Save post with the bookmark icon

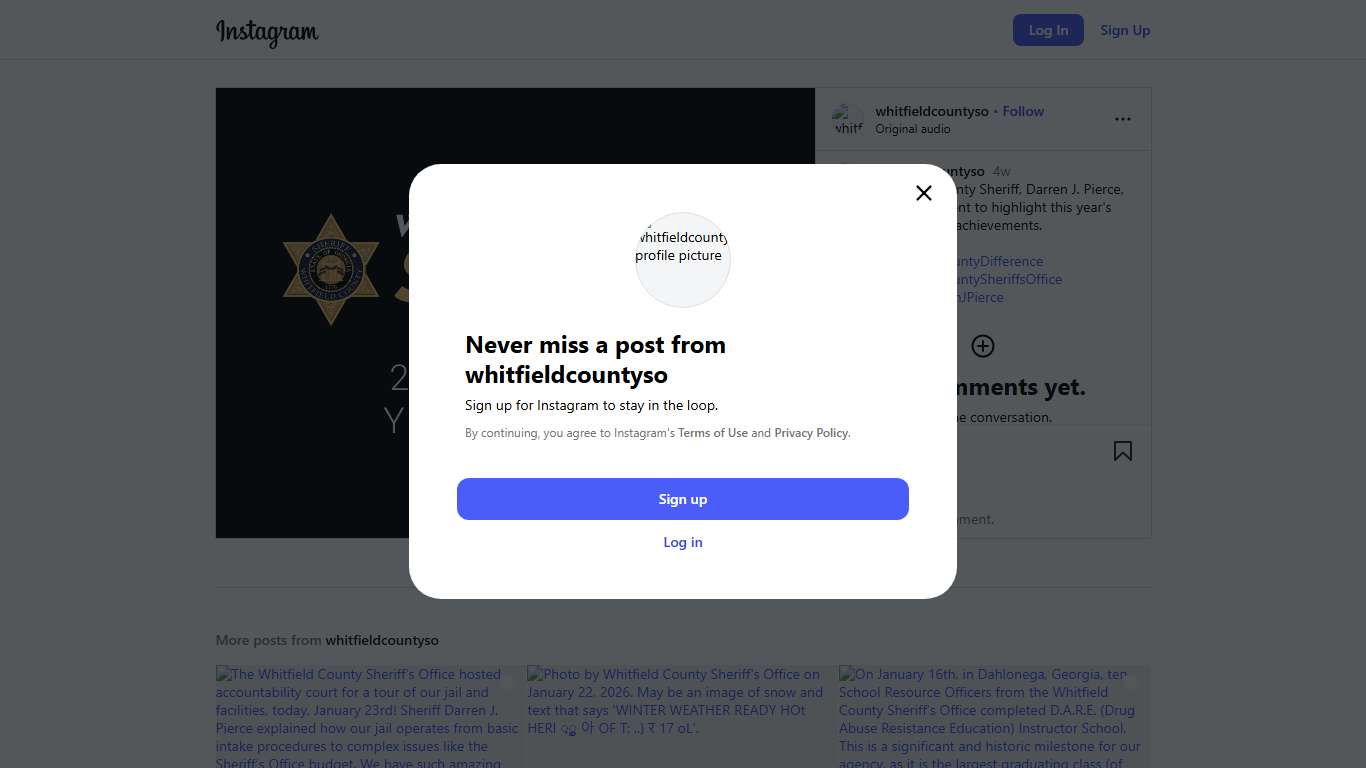click(1123, 451)
